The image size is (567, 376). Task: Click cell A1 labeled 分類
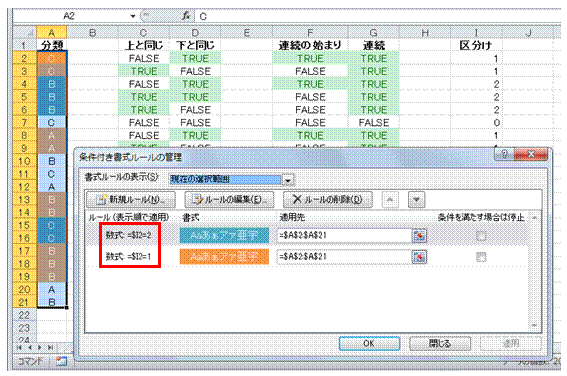coord(52,45)
